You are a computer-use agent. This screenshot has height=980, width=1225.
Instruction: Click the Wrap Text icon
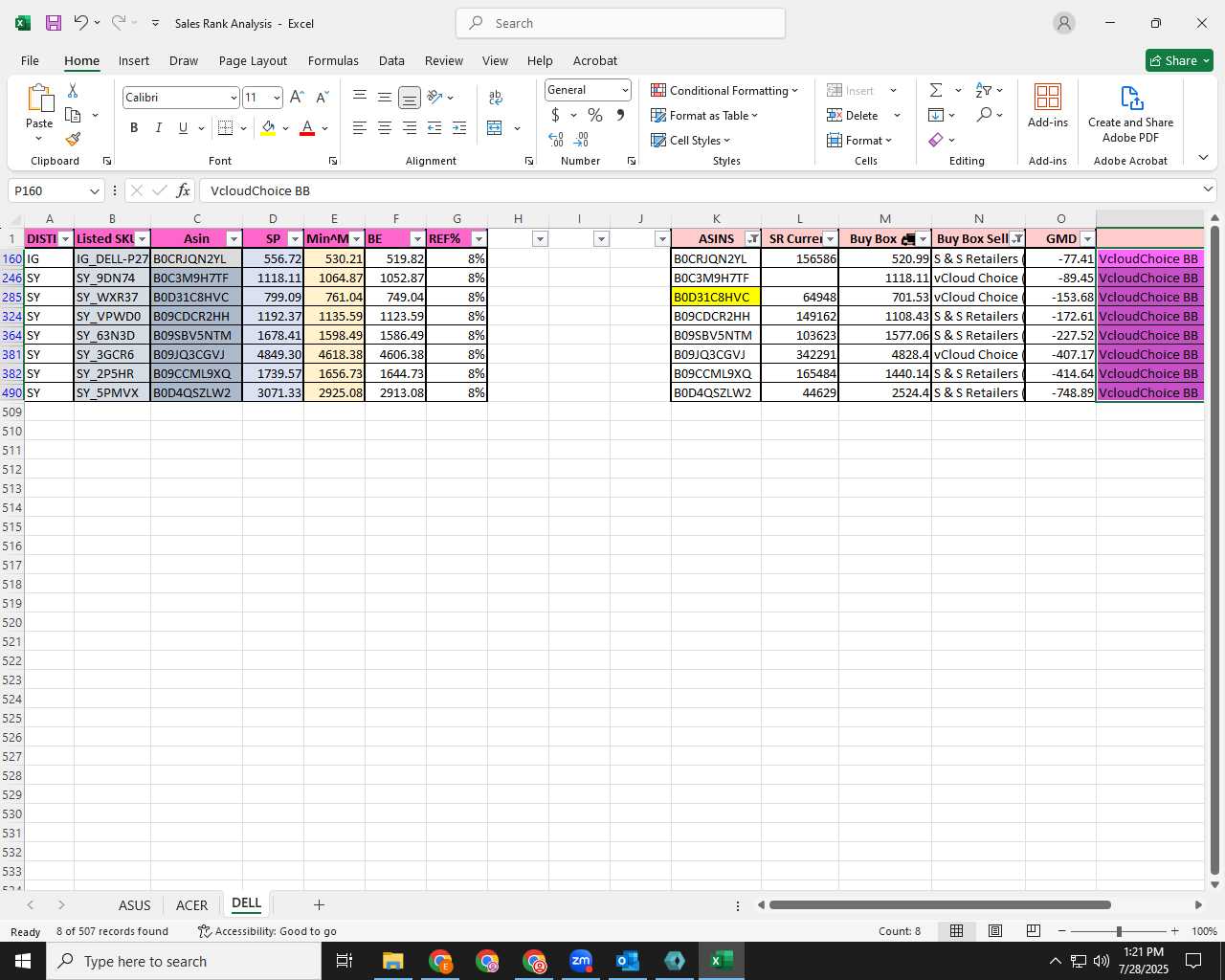pyautogui.click(x=496, y=98)
